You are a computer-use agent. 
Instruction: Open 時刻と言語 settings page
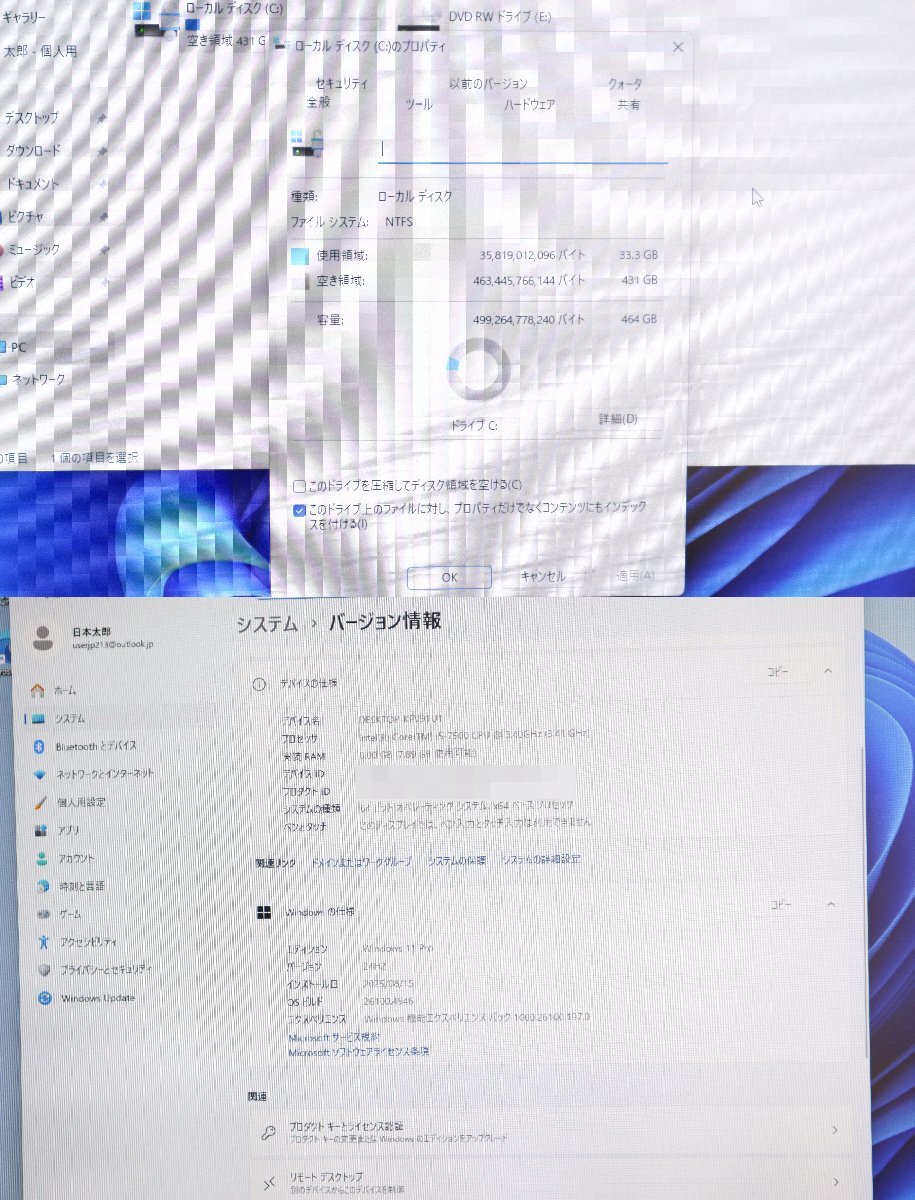point(69,886)
